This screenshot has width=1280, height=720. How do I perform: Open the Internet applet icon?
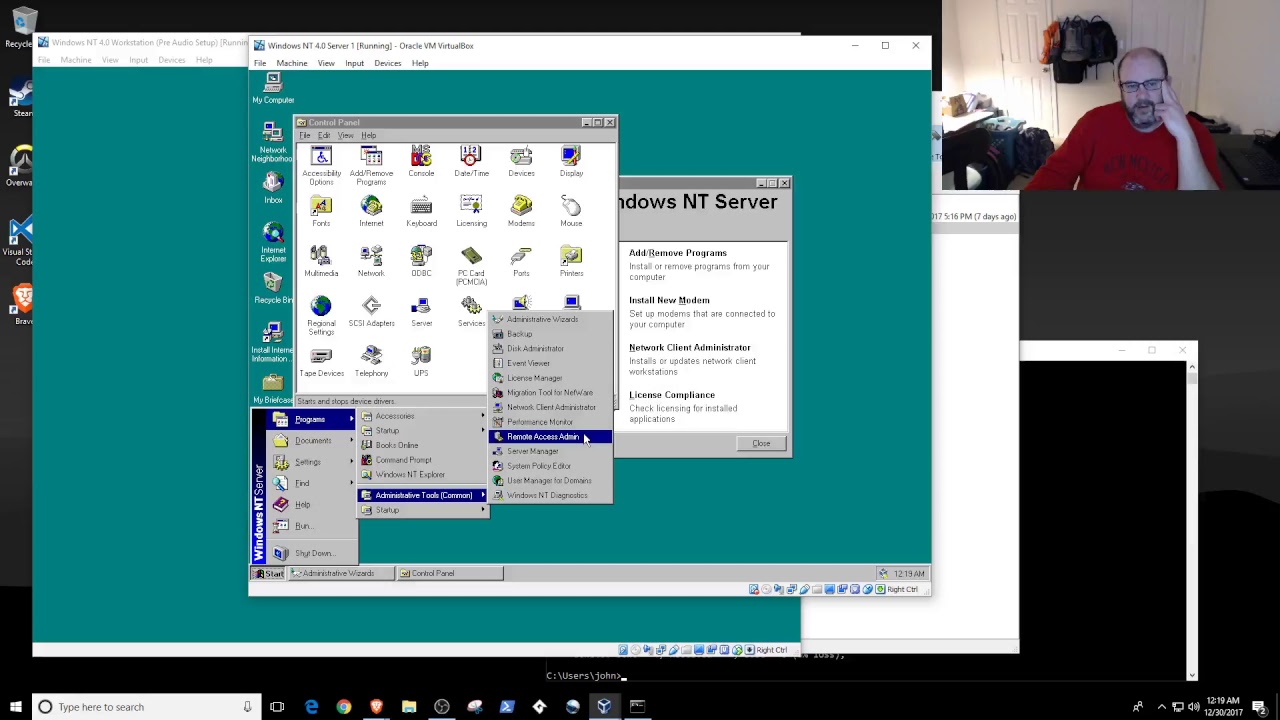(x=371, y=211)
